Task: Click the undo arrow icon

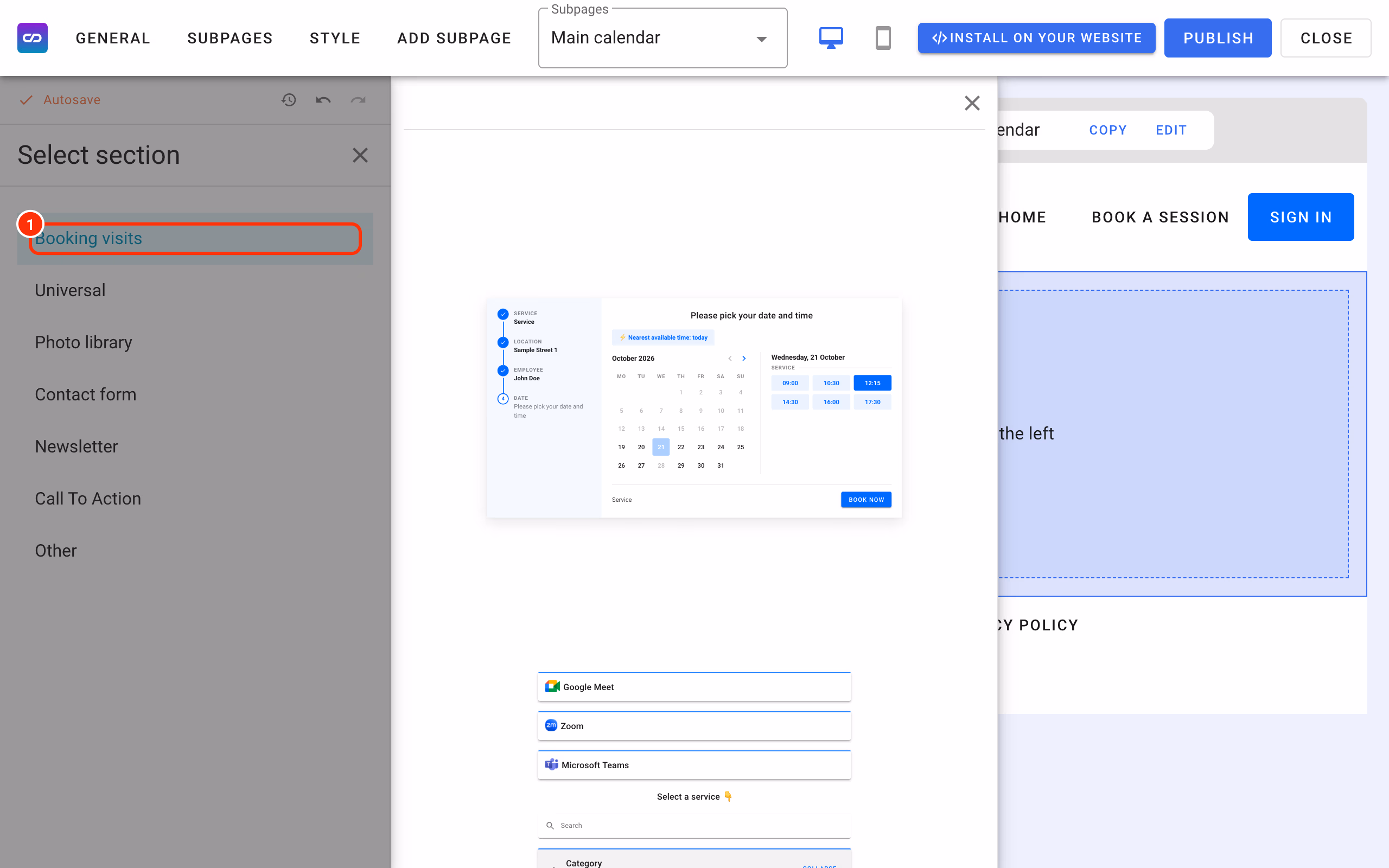Action: (x=323, y=100)
